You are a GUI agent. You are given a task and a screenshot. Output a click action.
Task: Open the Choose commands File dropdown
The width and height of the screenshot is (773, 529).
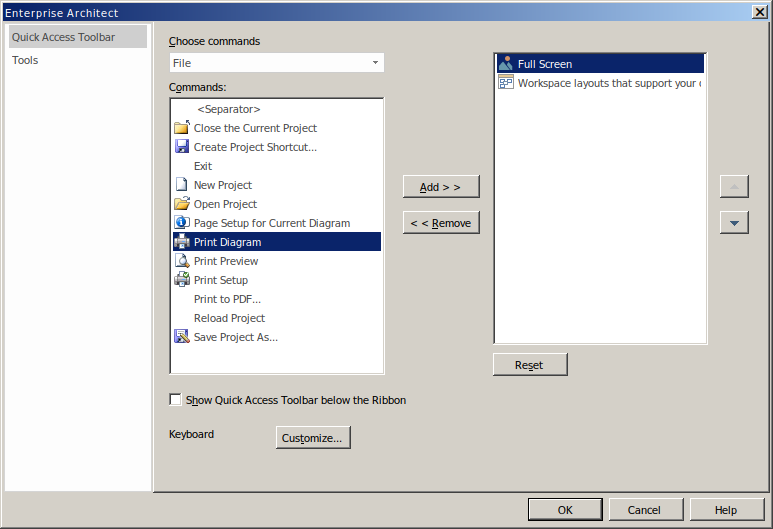pos(276,63)
